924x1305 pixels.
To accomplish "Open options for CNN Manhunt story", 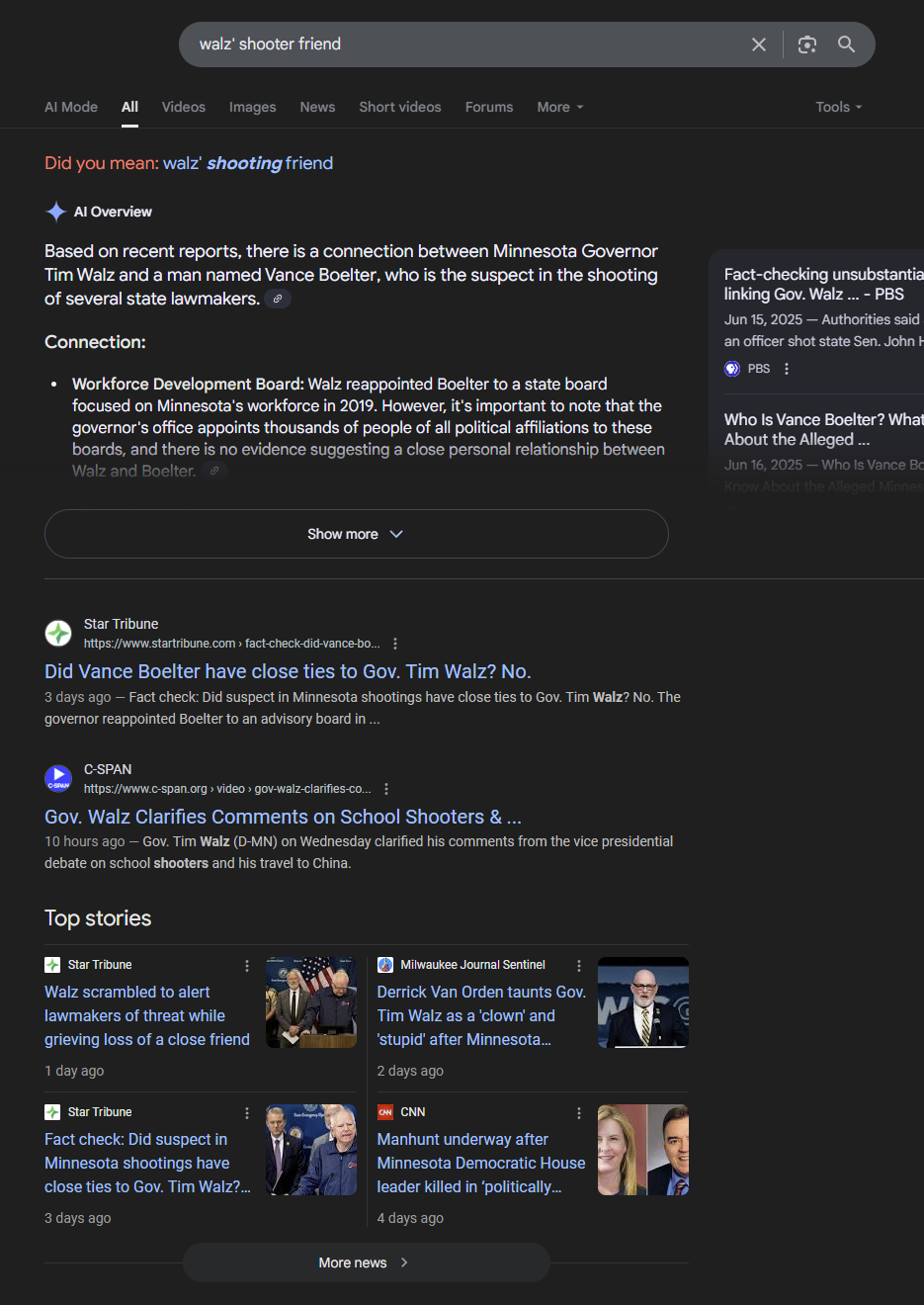I will click(579, 1113).
